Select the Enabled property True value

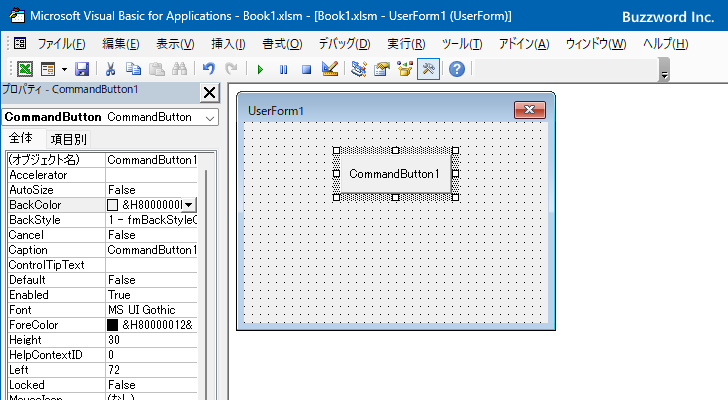click(151, 295)
